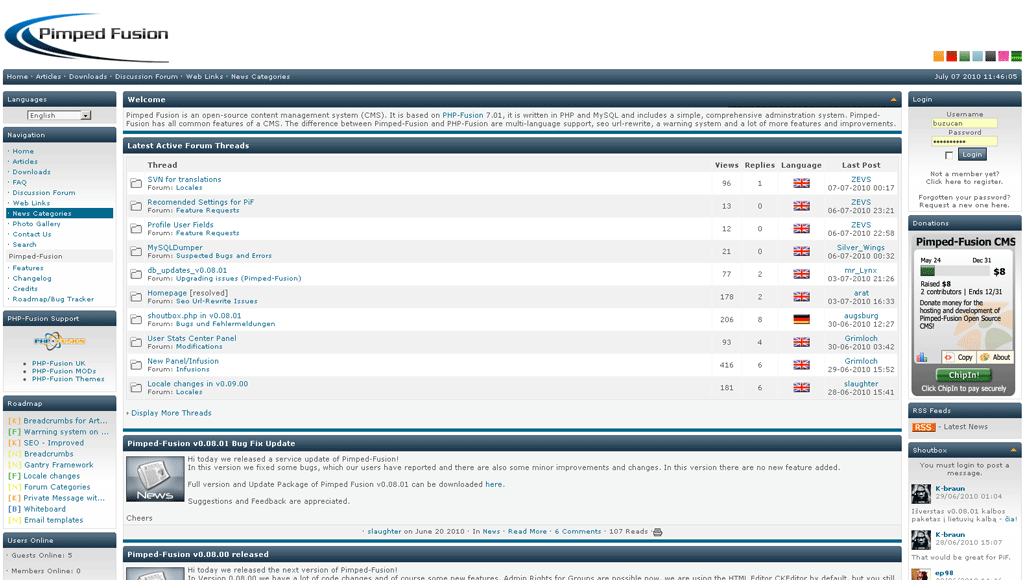1024x580 pixels.
Task: Collapse the Welcome panel with its arrow
Action: 893,100
